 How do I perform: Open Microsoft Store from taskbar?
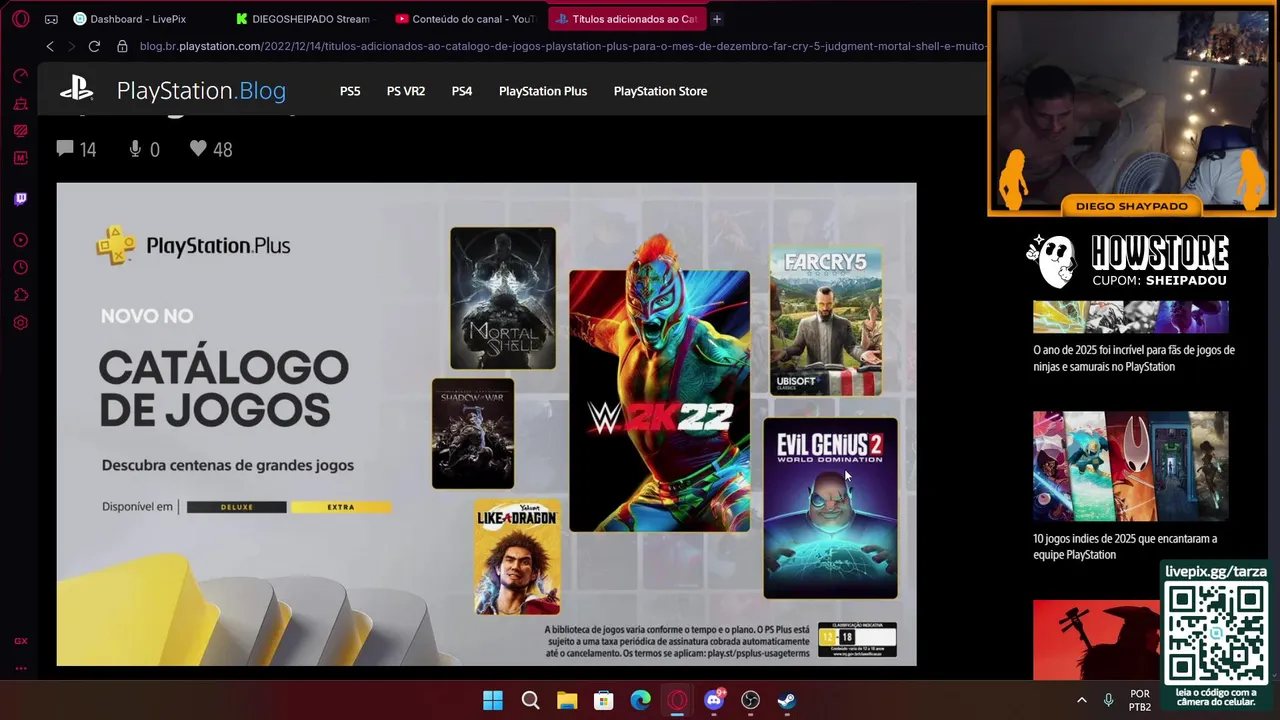603,700
